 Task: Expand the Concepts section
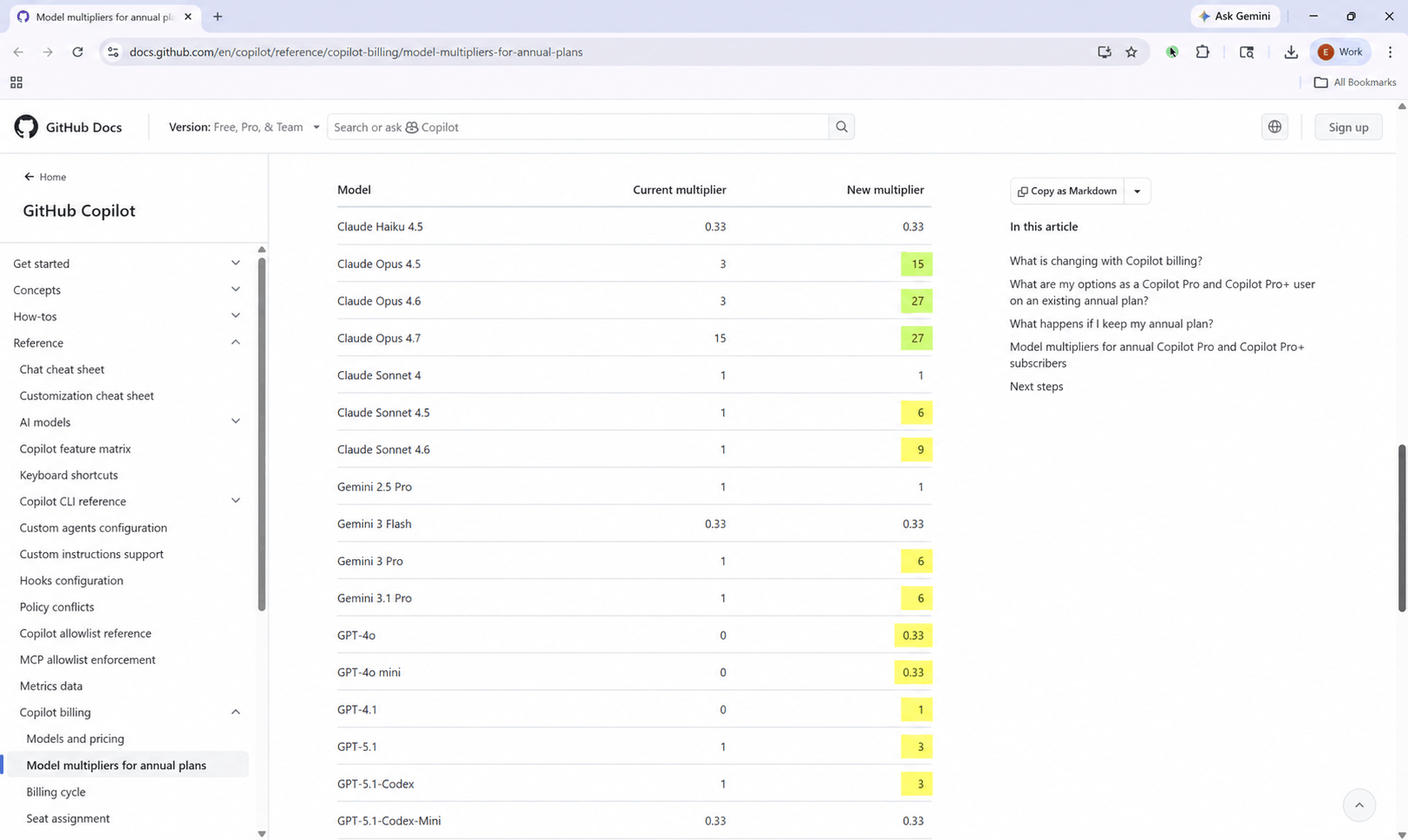click(x=235, y=290)
